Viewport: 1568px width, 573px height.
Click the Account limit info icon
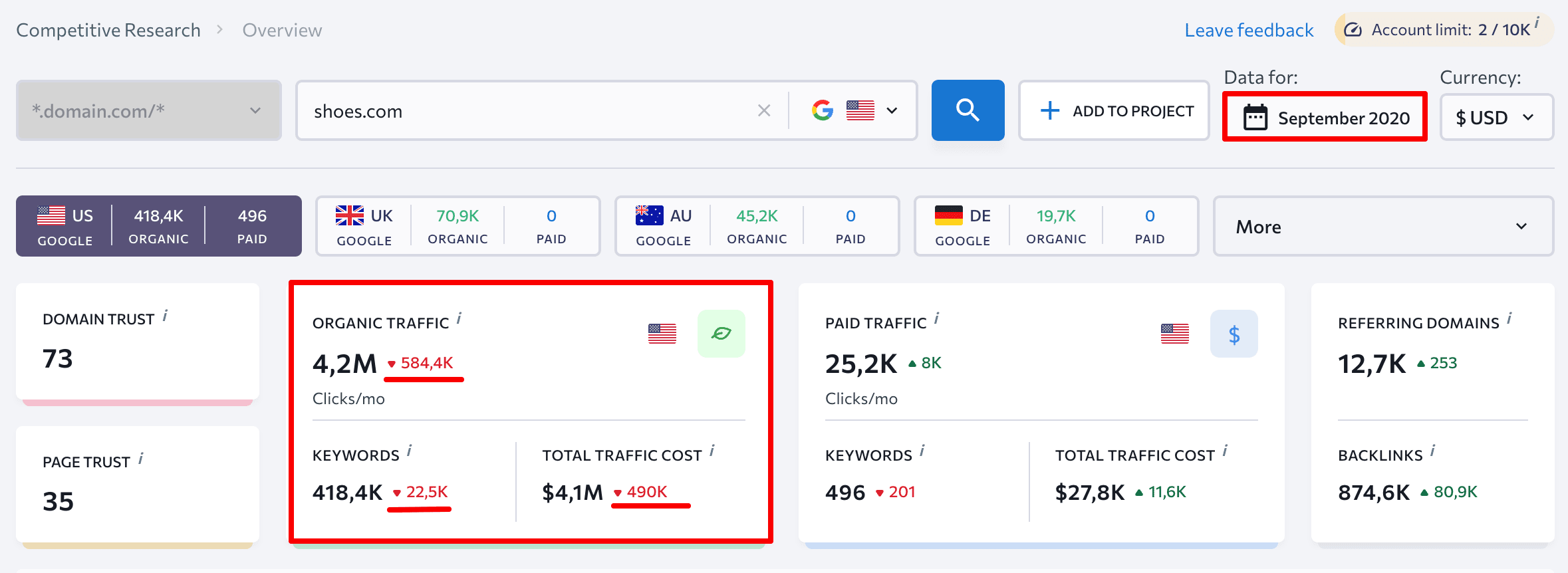[1537, 23]
